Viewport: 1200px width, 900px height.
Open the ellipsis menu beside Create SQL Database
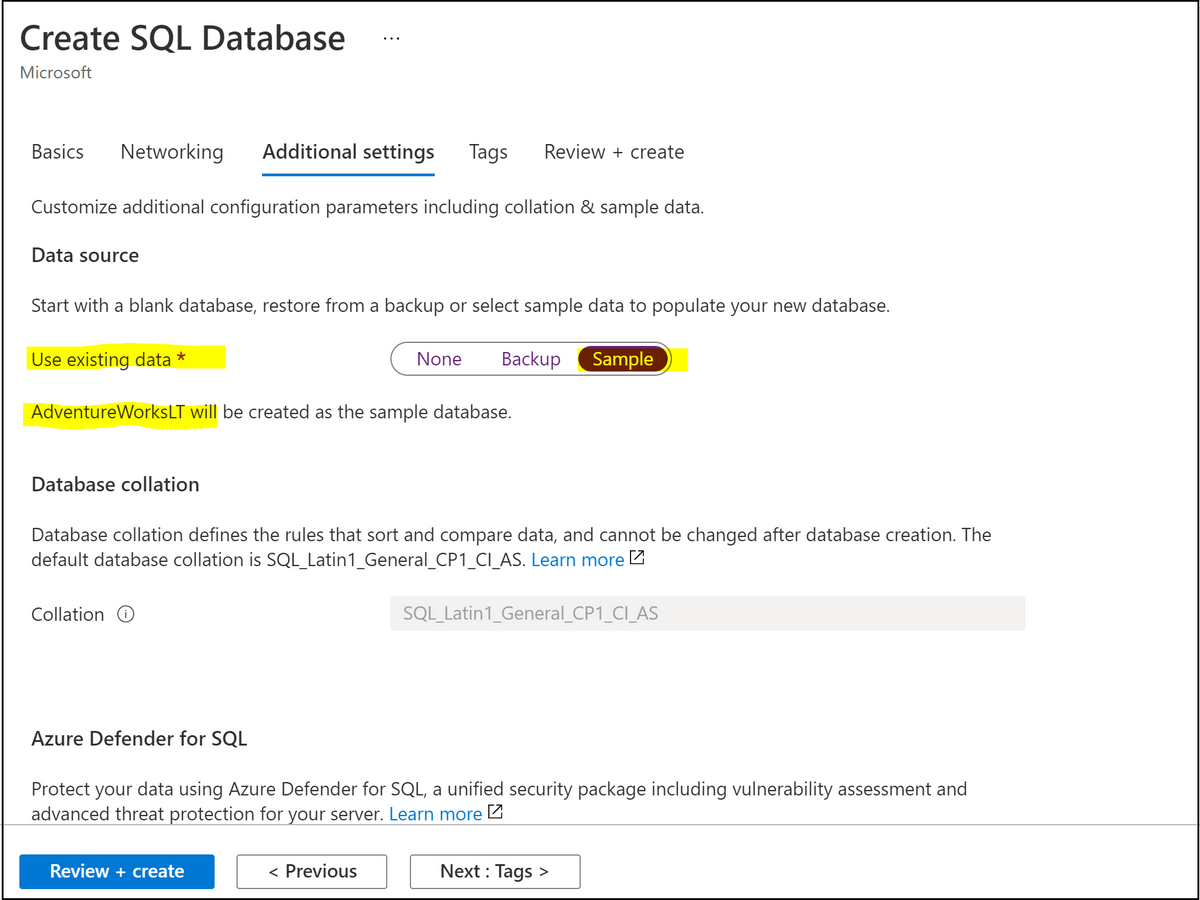coord(391,39)
